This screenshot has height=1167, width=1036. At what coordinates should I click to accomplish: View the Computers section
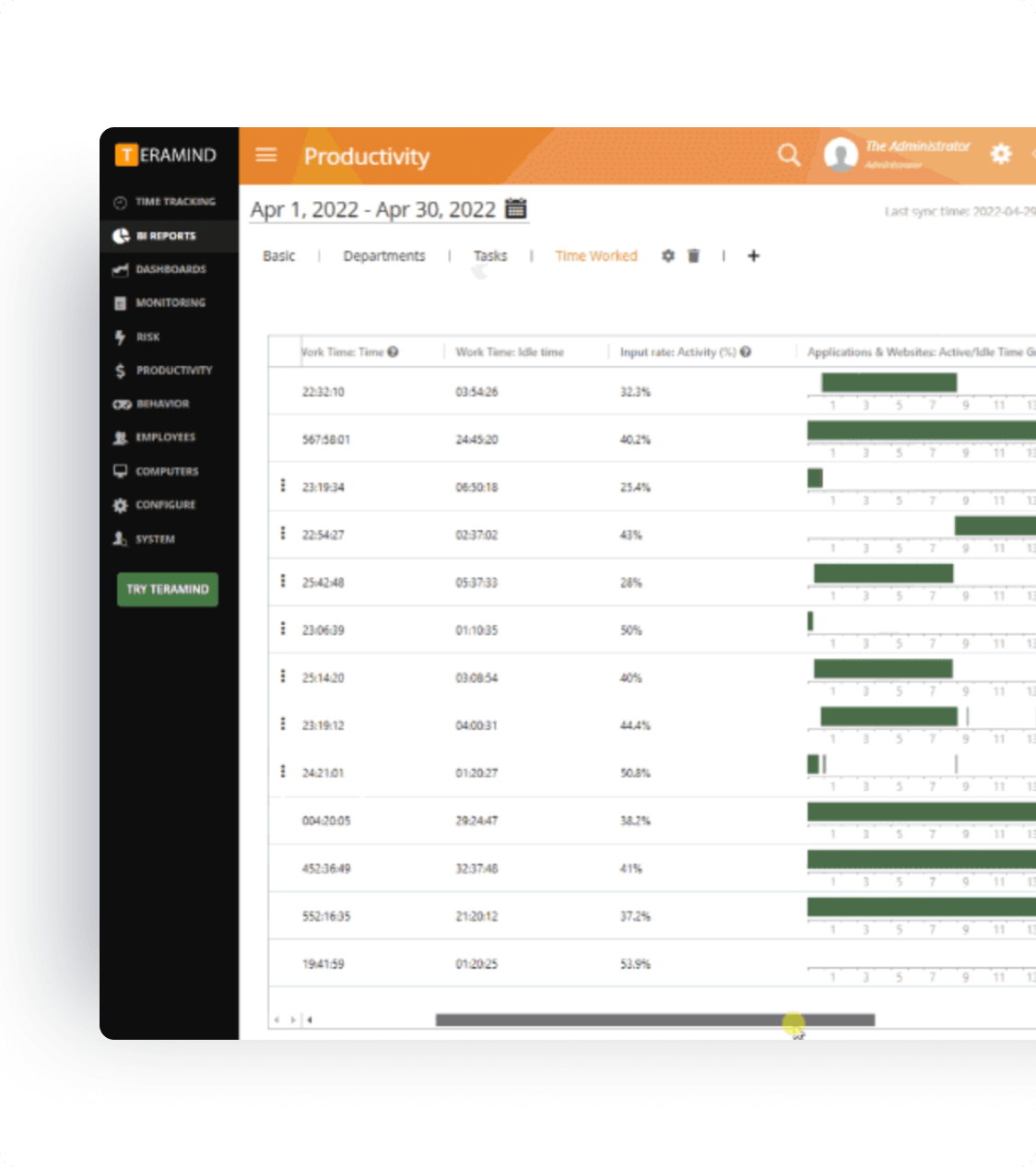(x=166, y=471)
